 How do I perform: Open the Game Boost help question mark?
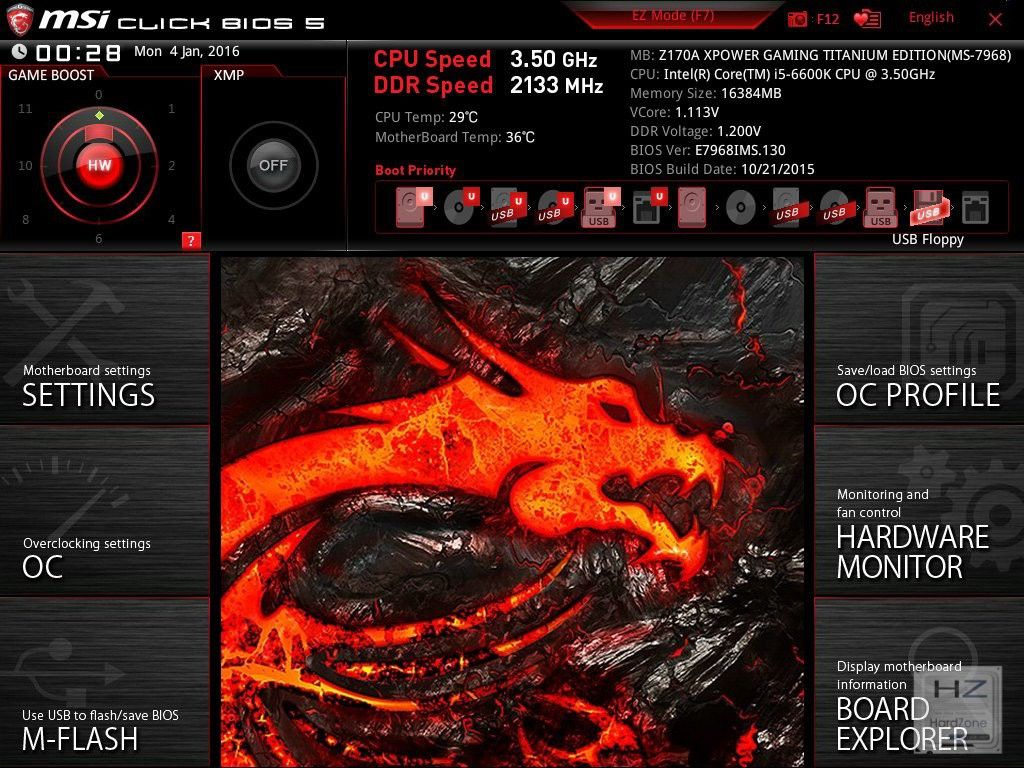[191, 241]
